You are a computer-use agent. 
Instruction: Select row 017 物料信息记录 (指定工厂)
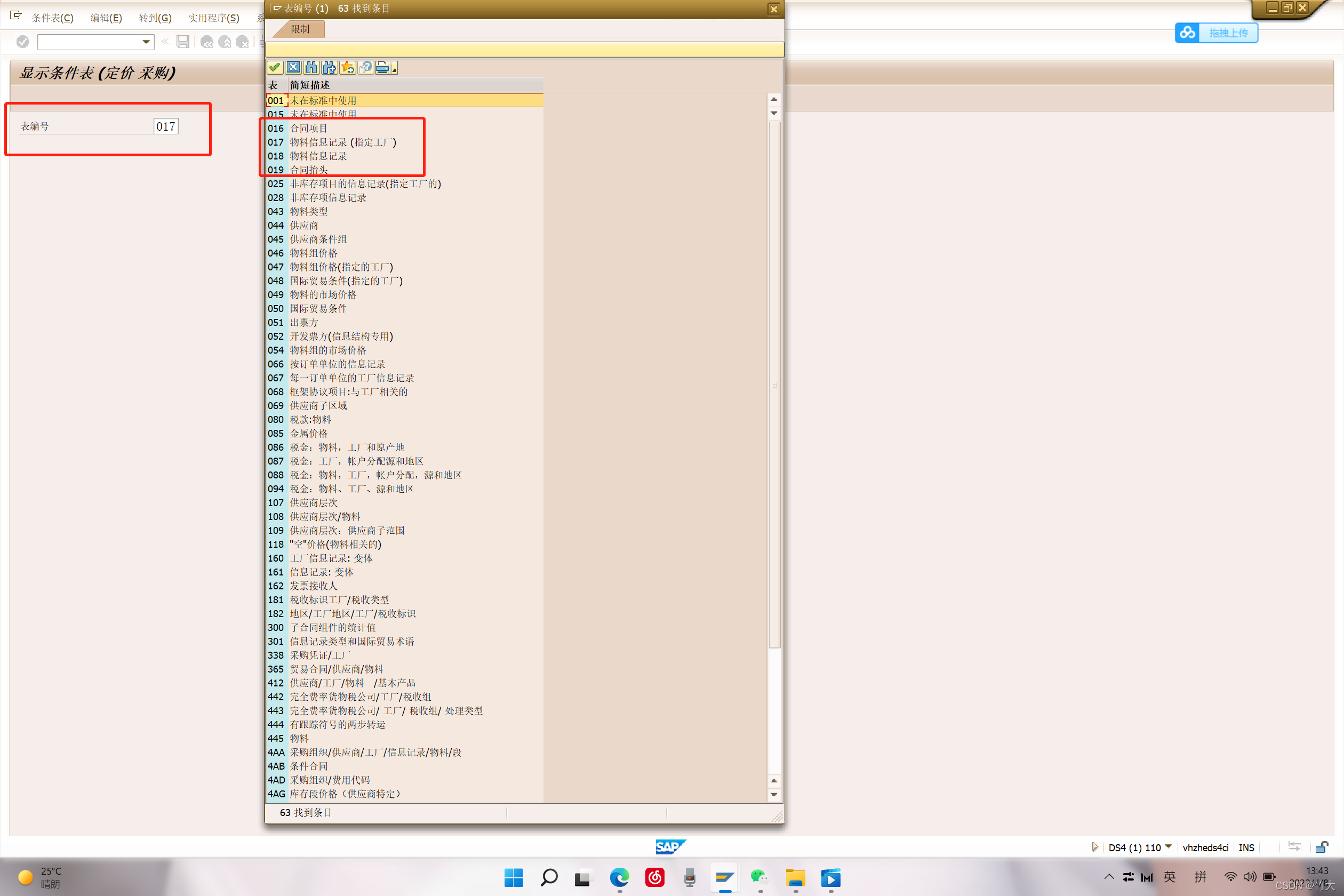pos(343,142)
